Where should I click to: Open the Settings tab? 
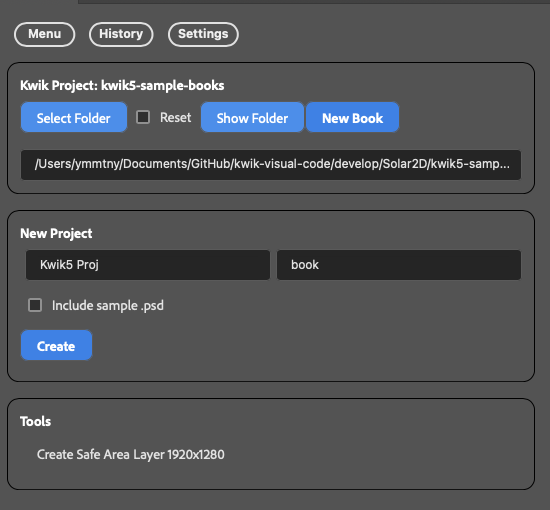tap(203, 34)
